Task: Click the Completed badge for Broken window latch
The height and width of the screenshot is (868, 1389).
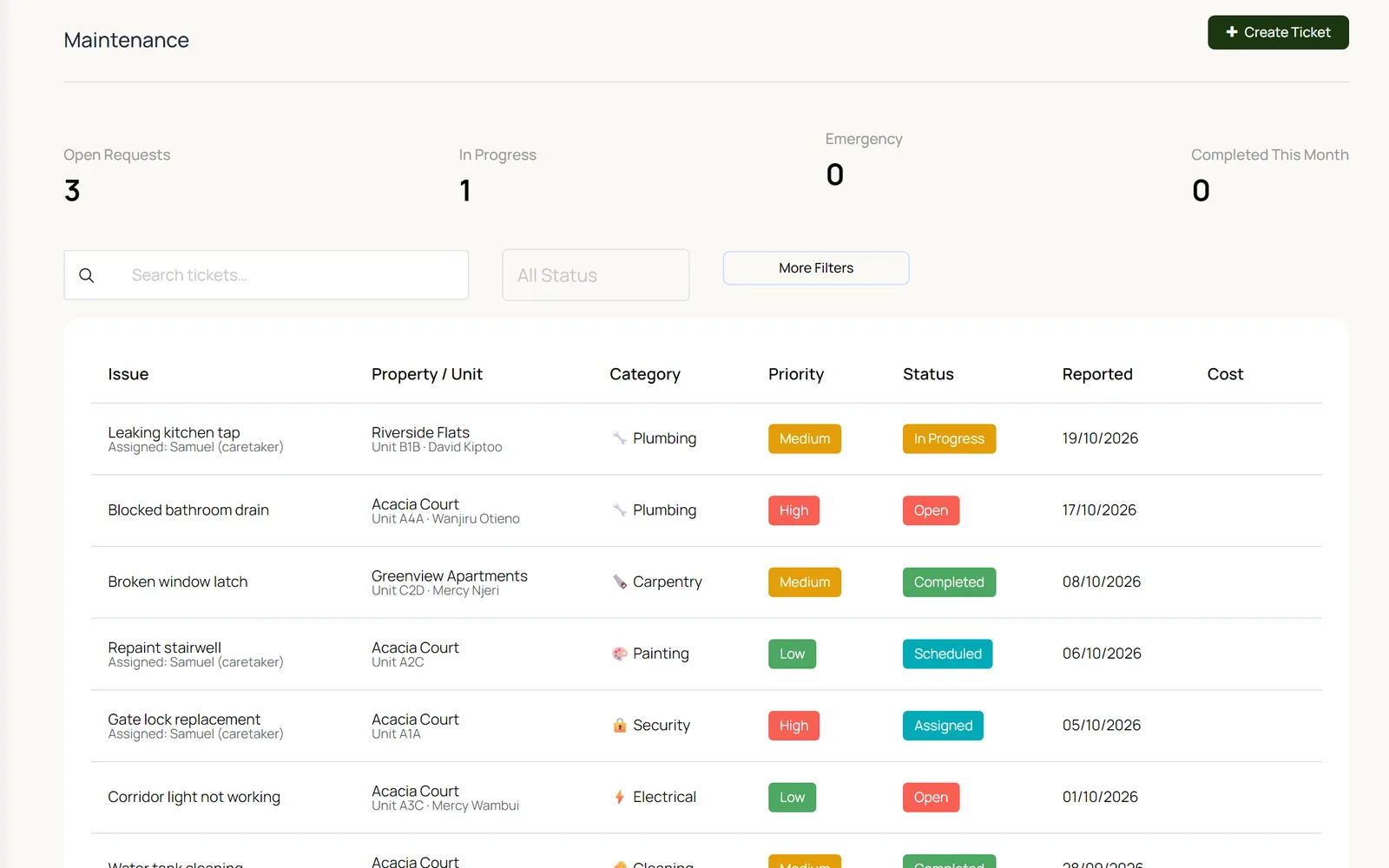Action: click(x=949, y=582)
